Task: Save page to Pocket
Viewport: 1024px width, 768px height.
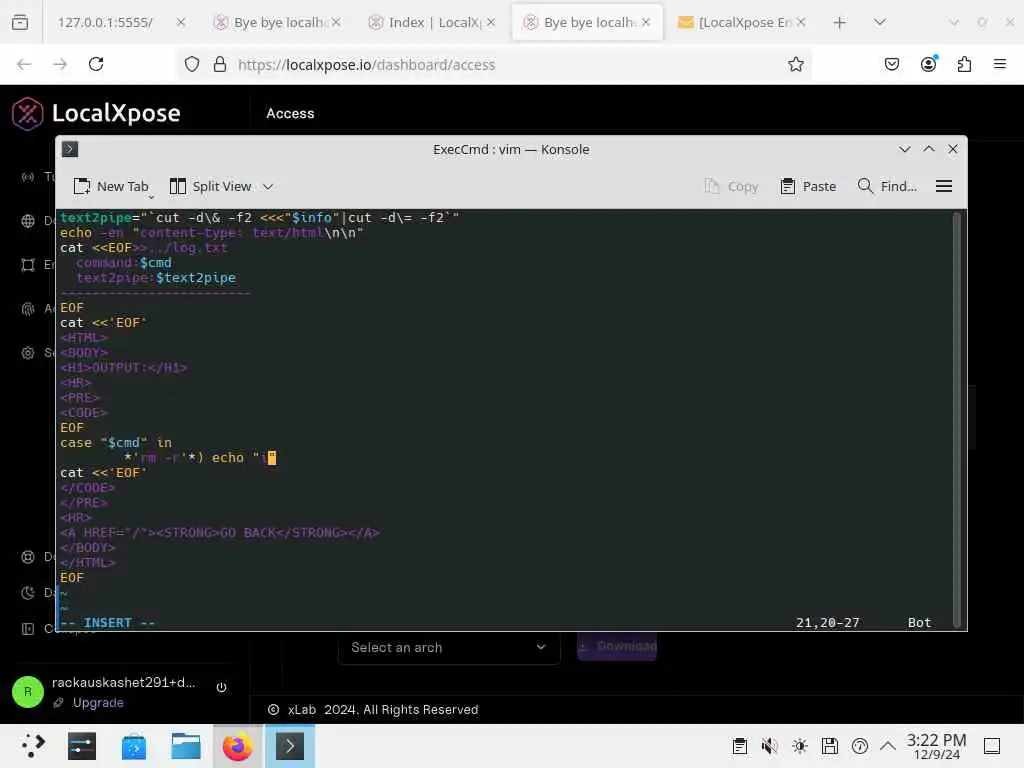Action: [x=891, y=64]
